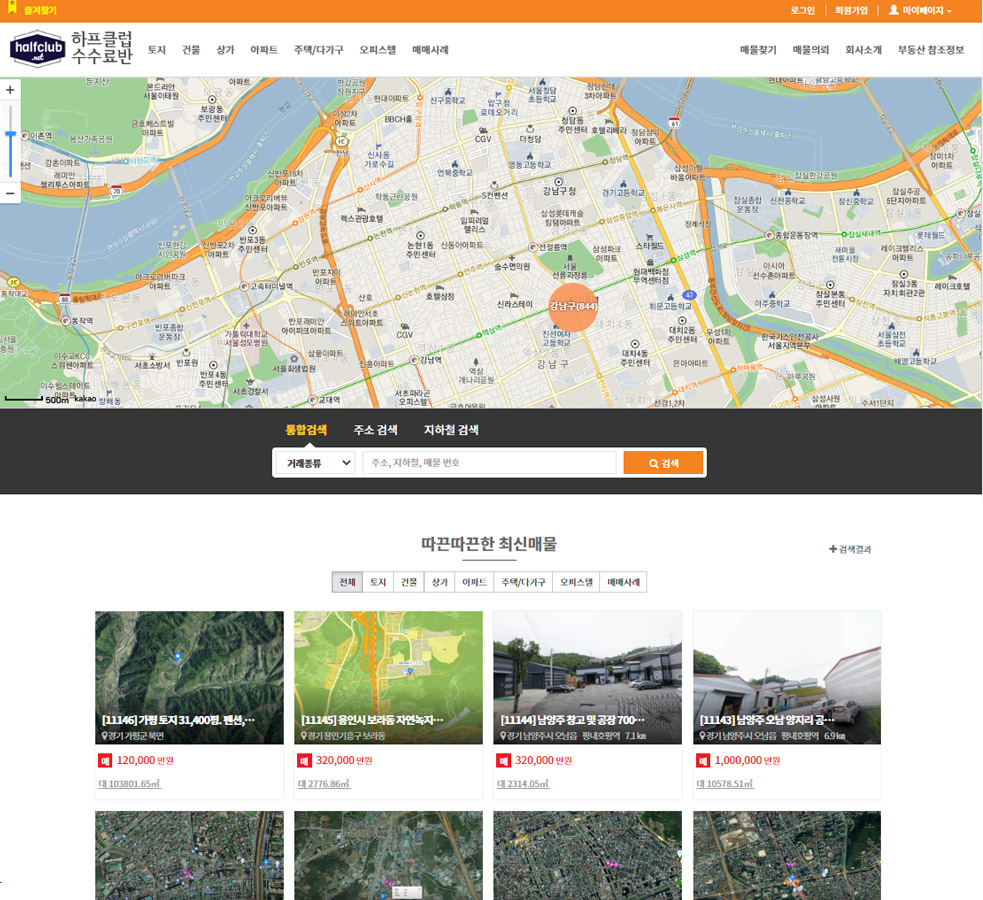Click the location pin for 경기 가평군 북면
The image size is (983, 900).
pyautogui.click(x=105, y=736)
